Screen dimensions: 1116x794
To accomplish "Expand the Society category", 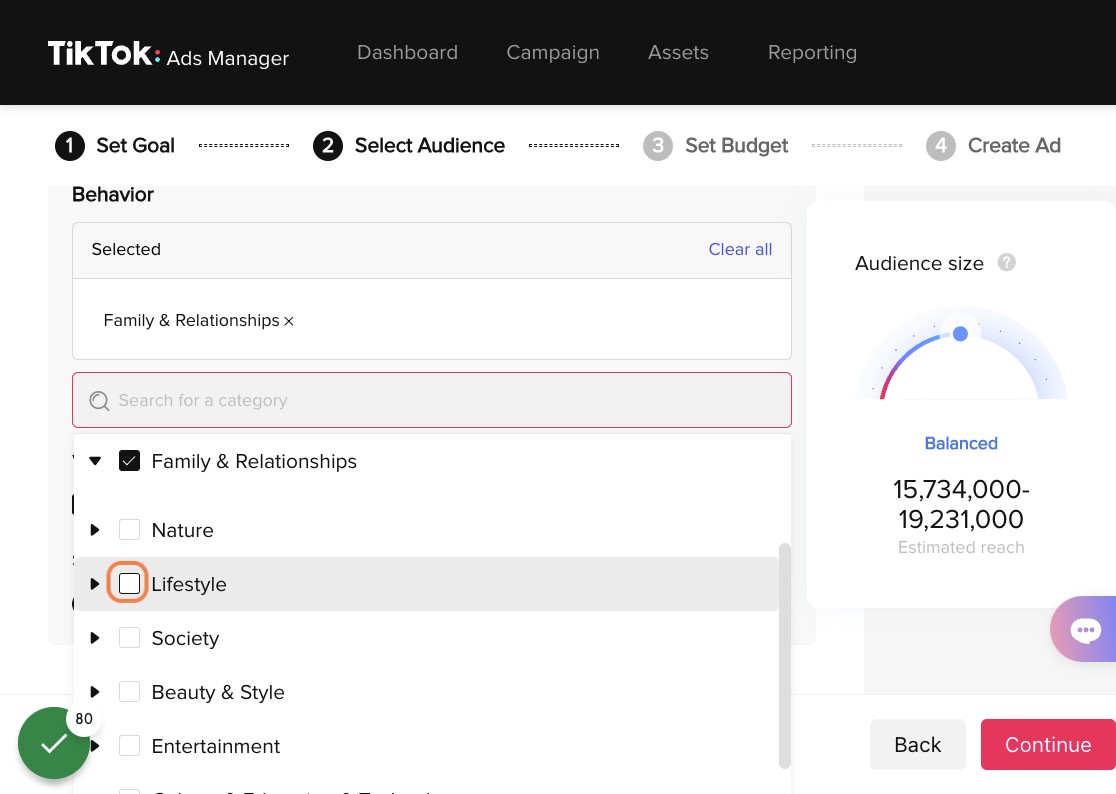I will pyautogui.click(x=95, y=638).
